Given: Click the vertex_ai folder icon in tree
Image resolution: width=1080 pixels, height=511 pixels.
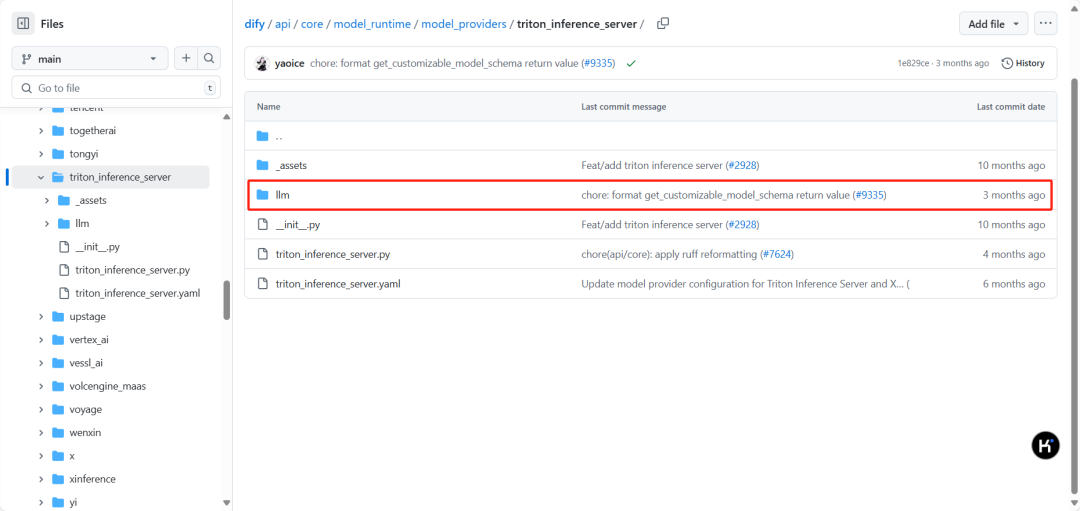Looking at the screenshot, I should [x=58, y=340].
